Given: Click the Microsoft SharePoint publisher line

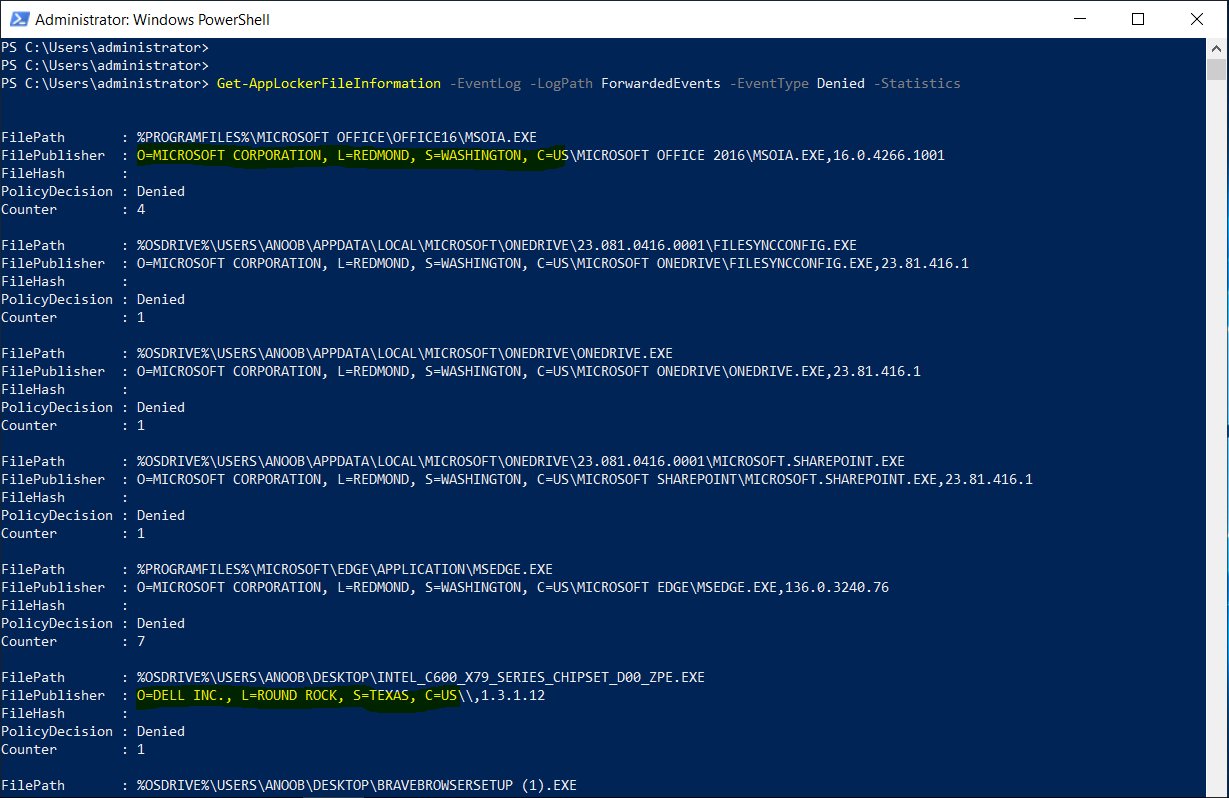Looking at the screenshot, I should (585, 479).
